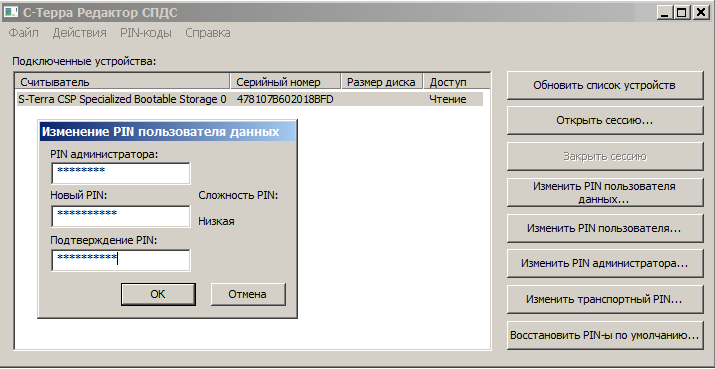Click the Размер диска column header

point(382,82)
